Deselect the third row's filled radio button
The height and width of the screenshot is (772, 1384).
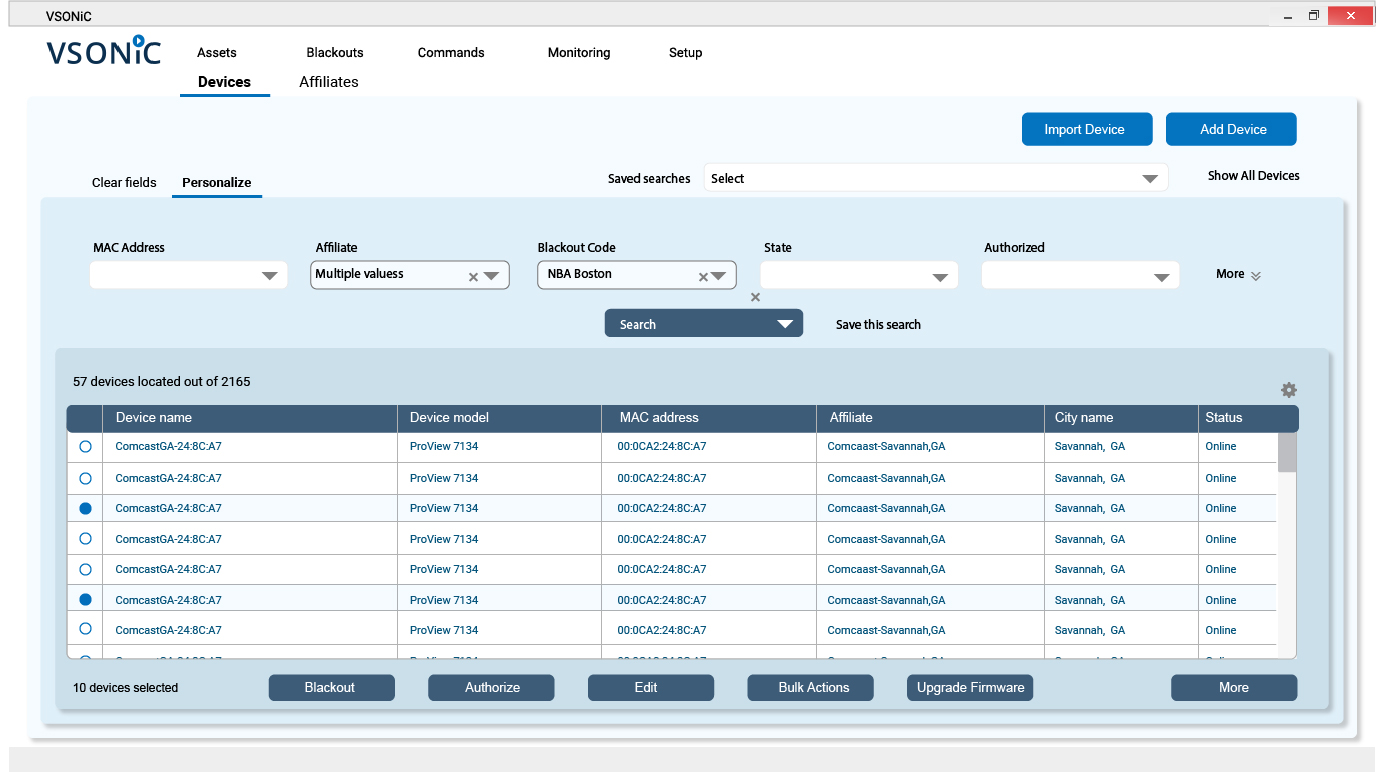click(85, 508)
